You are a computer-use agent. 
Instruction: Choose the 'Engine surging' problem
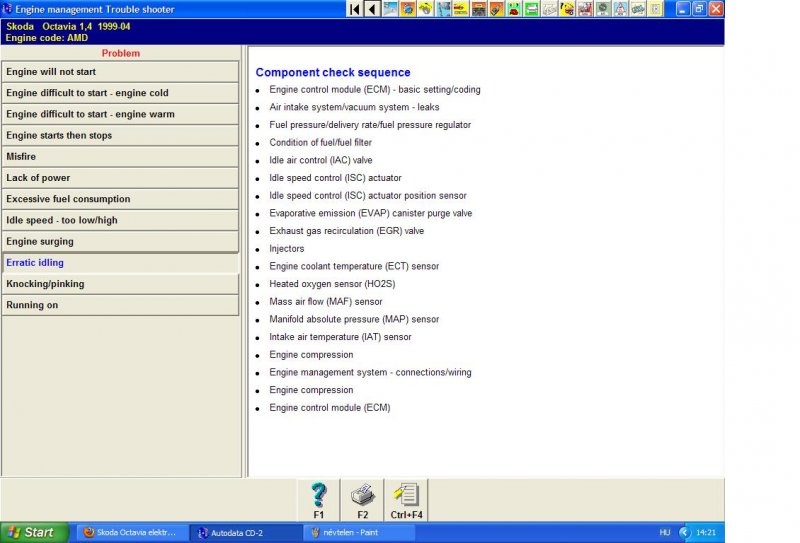point(120,241)
